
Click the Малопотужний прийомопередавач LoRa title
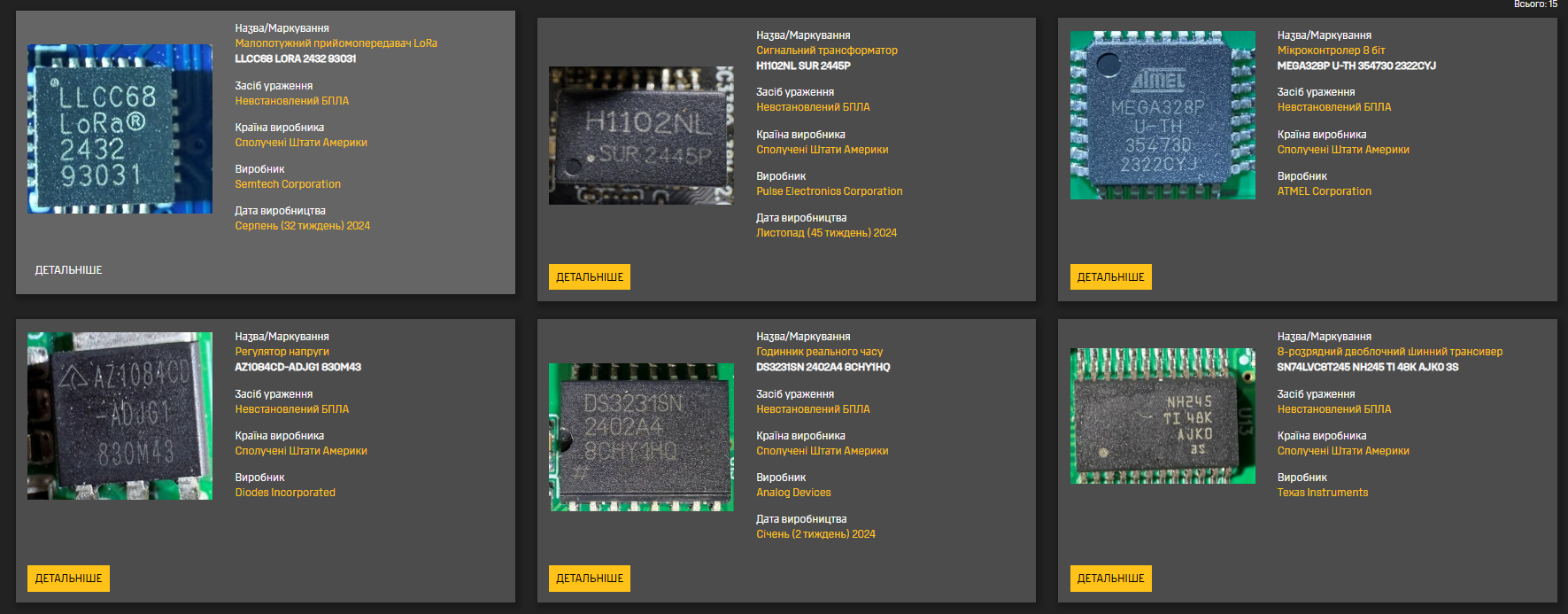pos(336,43)
